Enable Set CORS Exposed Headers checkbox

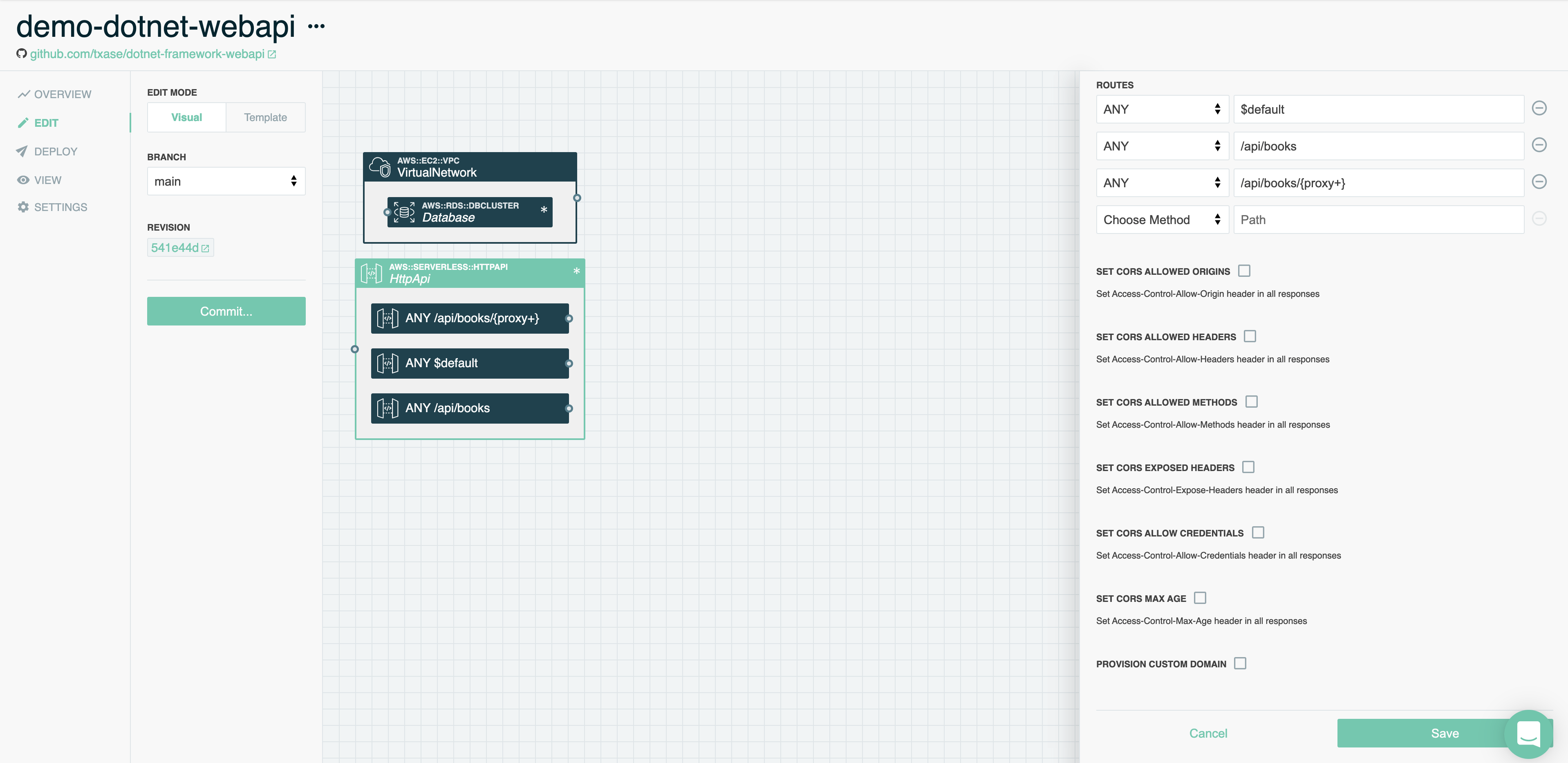[x=1248, y=467]
